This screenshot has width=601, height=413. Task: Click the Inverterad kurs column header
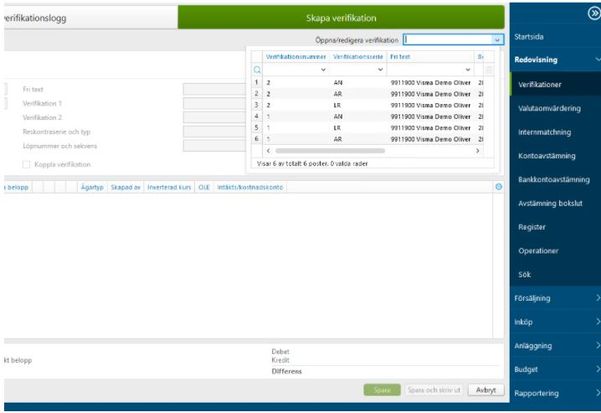coord(169,187)
